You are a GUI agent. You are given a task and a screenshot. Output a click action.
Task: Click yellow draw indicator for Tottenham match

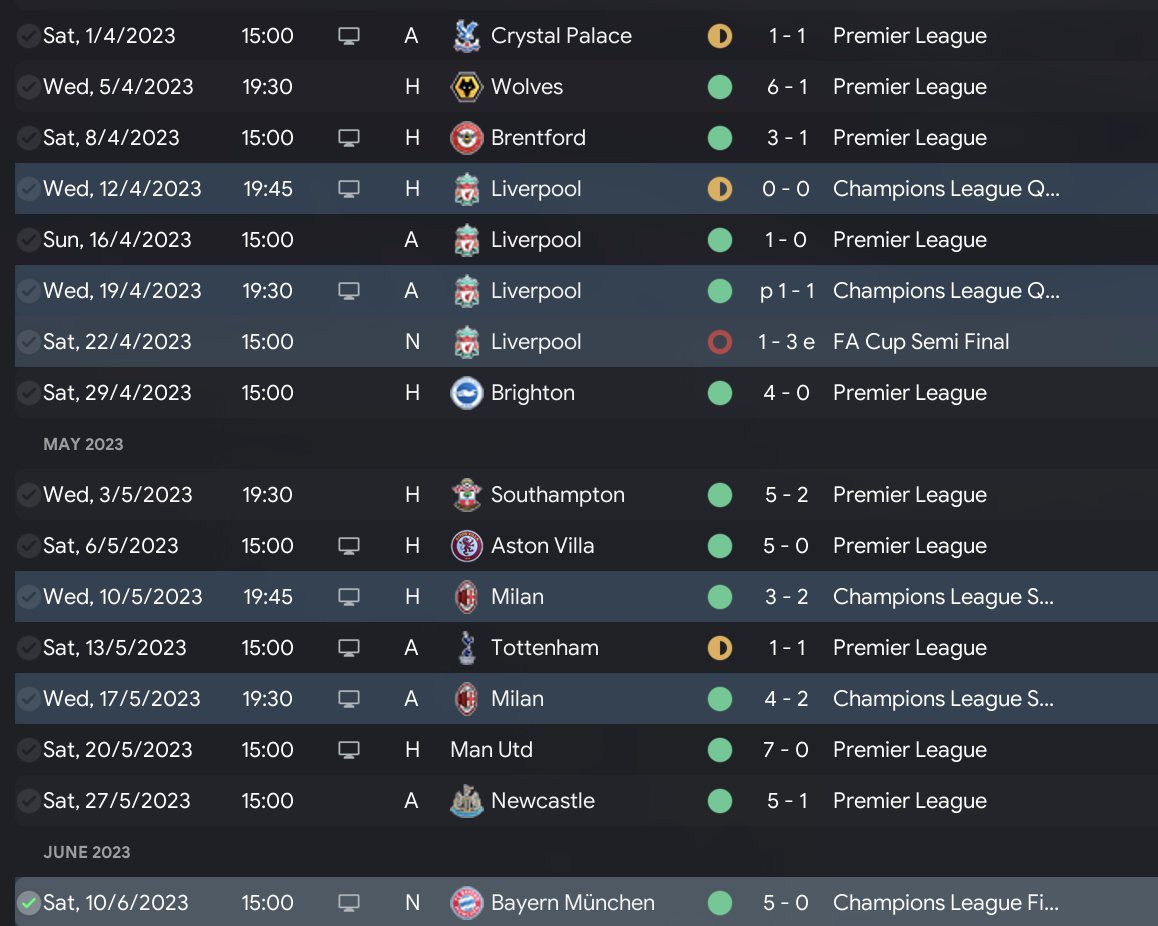click(719, 648)
